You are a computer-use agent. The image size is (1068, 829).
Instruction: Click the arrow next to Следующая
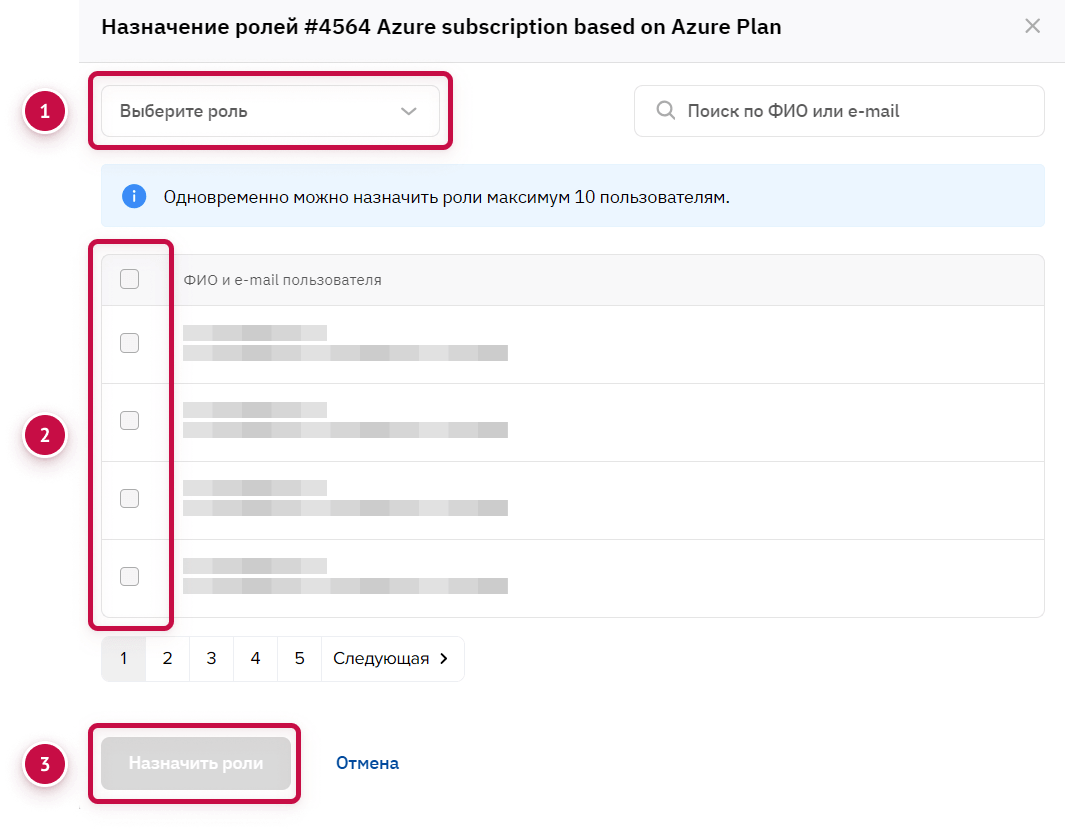point(444,659)
